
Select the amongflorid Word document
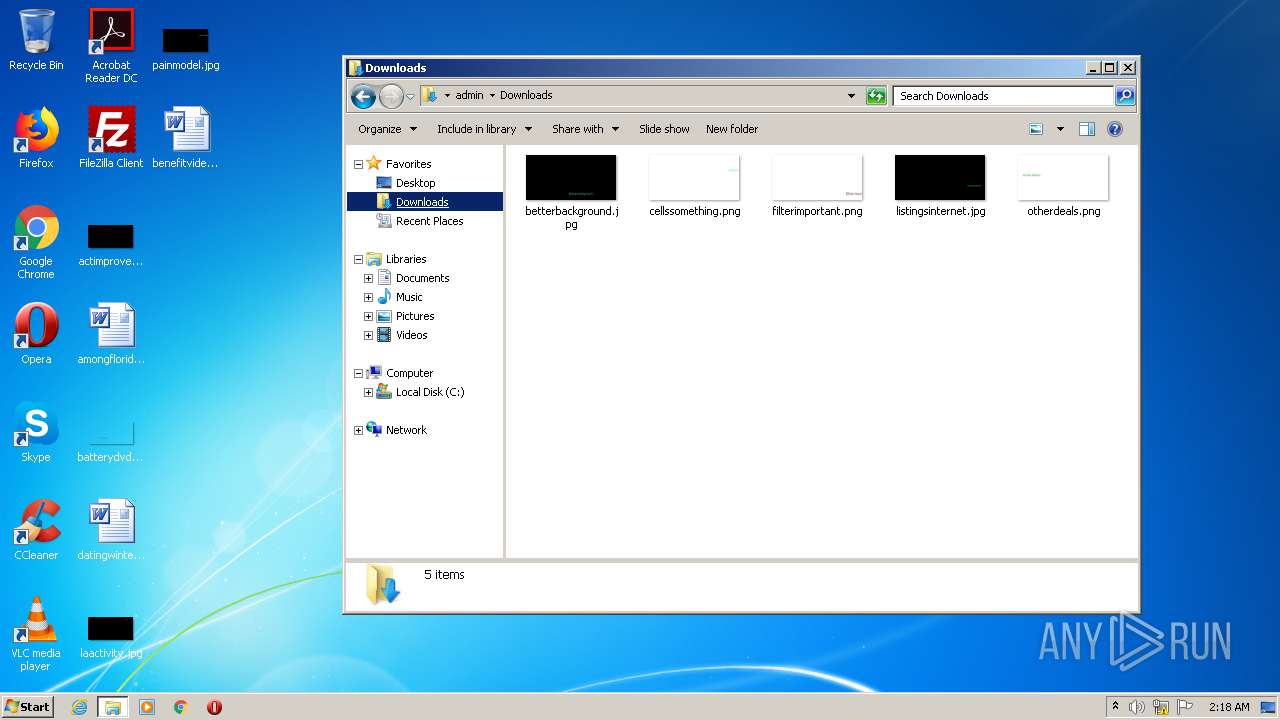[x=111, y=334]
